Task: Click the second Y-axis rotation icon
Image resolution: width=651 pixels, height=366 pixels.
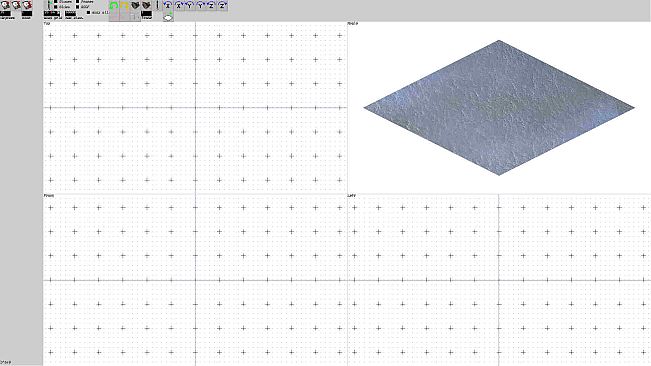Action: (x=201, y=5)
